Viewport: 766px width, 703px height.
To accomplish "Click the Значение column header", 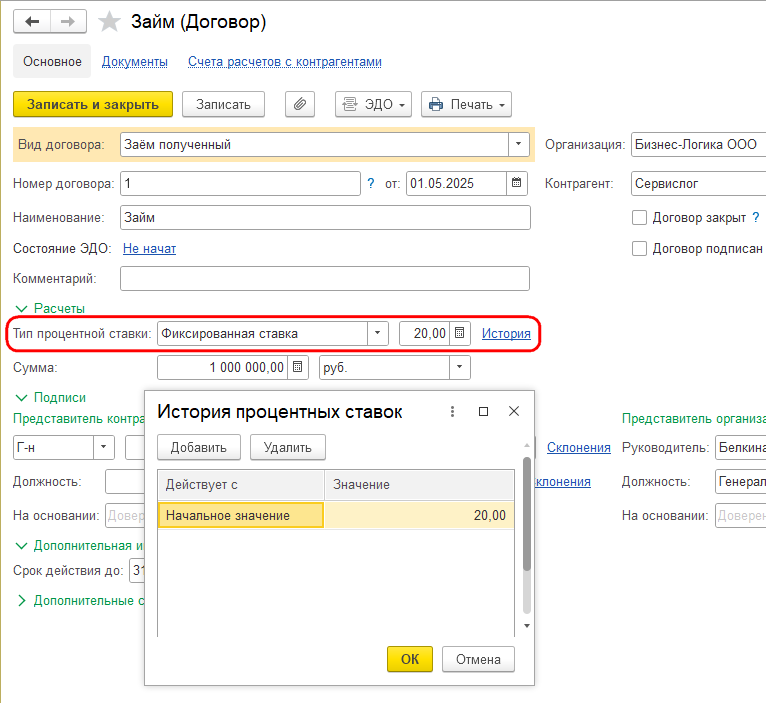I will tap(419, 485).
